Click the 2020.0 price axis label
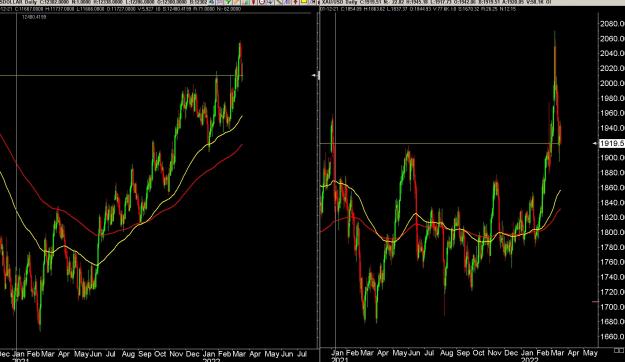This screenshot has width=625, height=362. tap(612, 68)
